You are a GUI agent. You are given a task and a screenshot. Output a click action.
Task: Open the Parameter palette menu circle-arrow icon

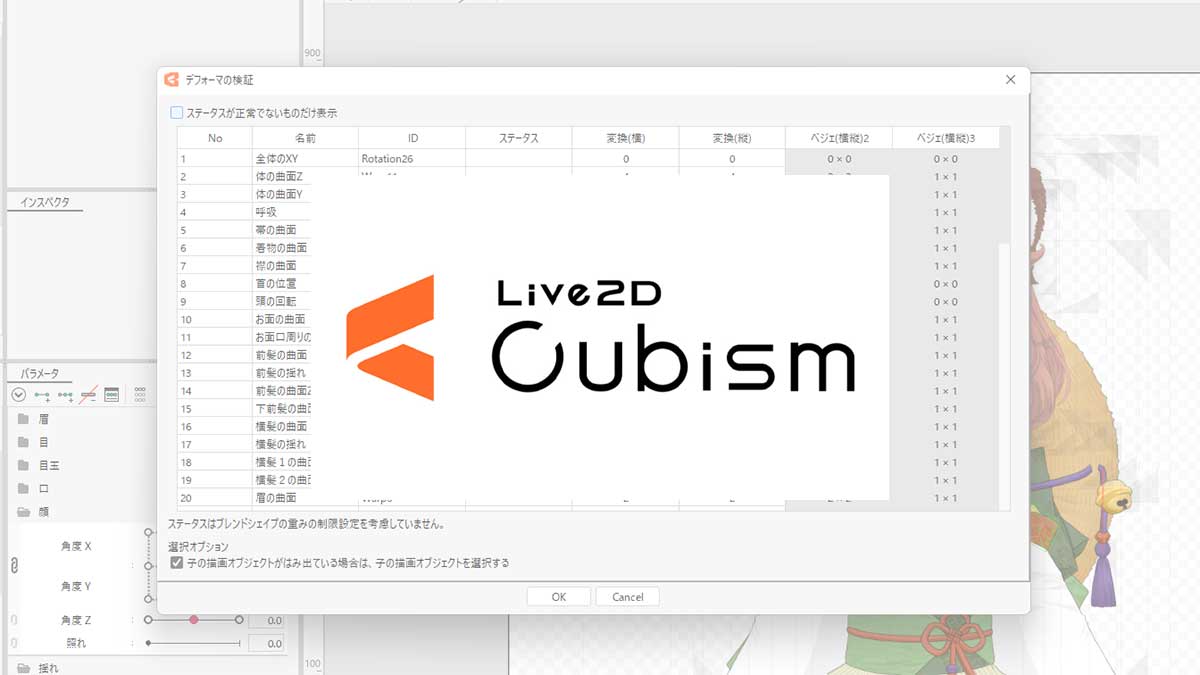tap(18, 395)
